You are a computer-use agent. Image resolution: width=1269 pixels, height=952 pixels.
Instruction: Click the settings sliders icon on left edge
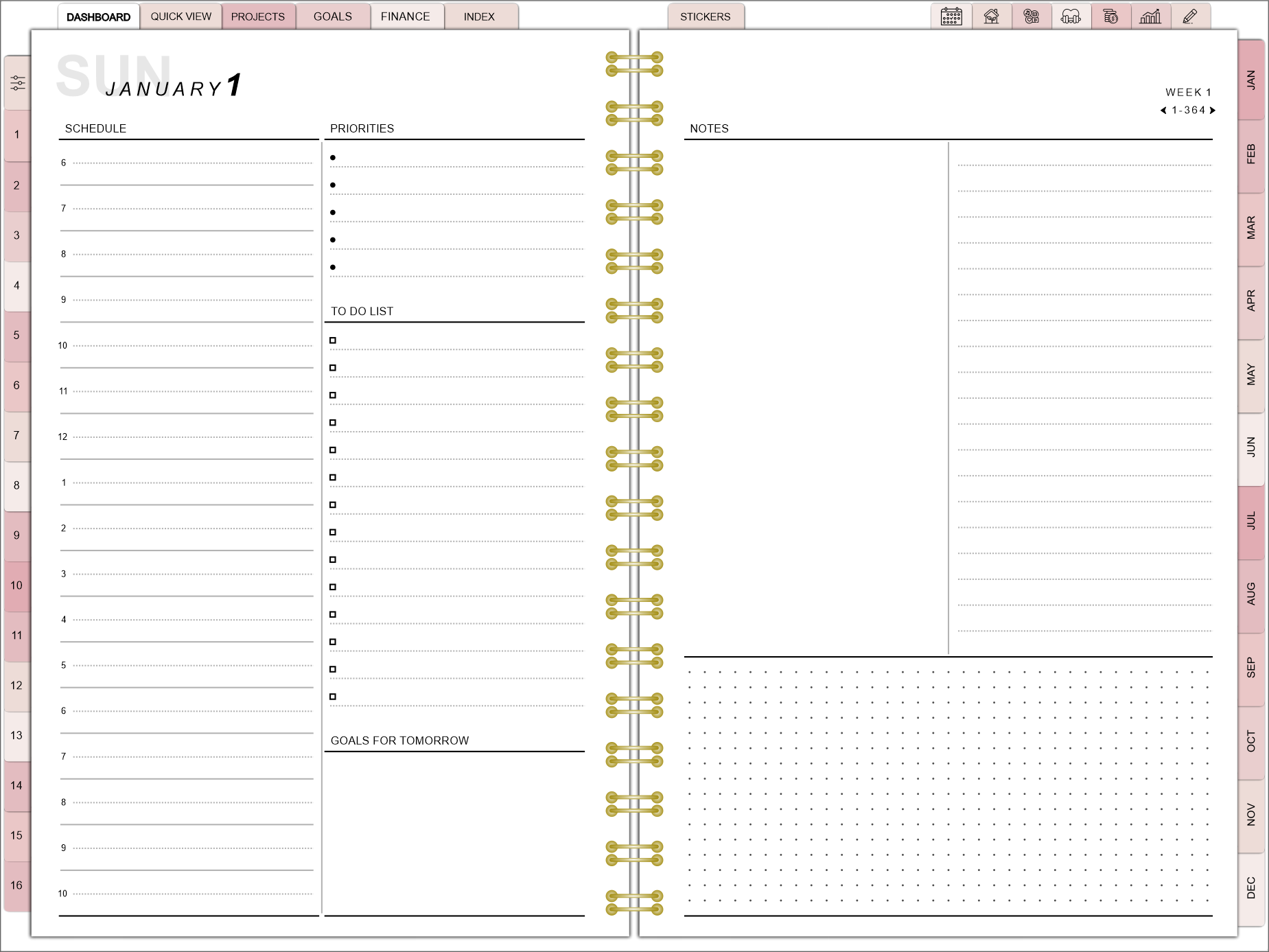click(x=18, y=83)
